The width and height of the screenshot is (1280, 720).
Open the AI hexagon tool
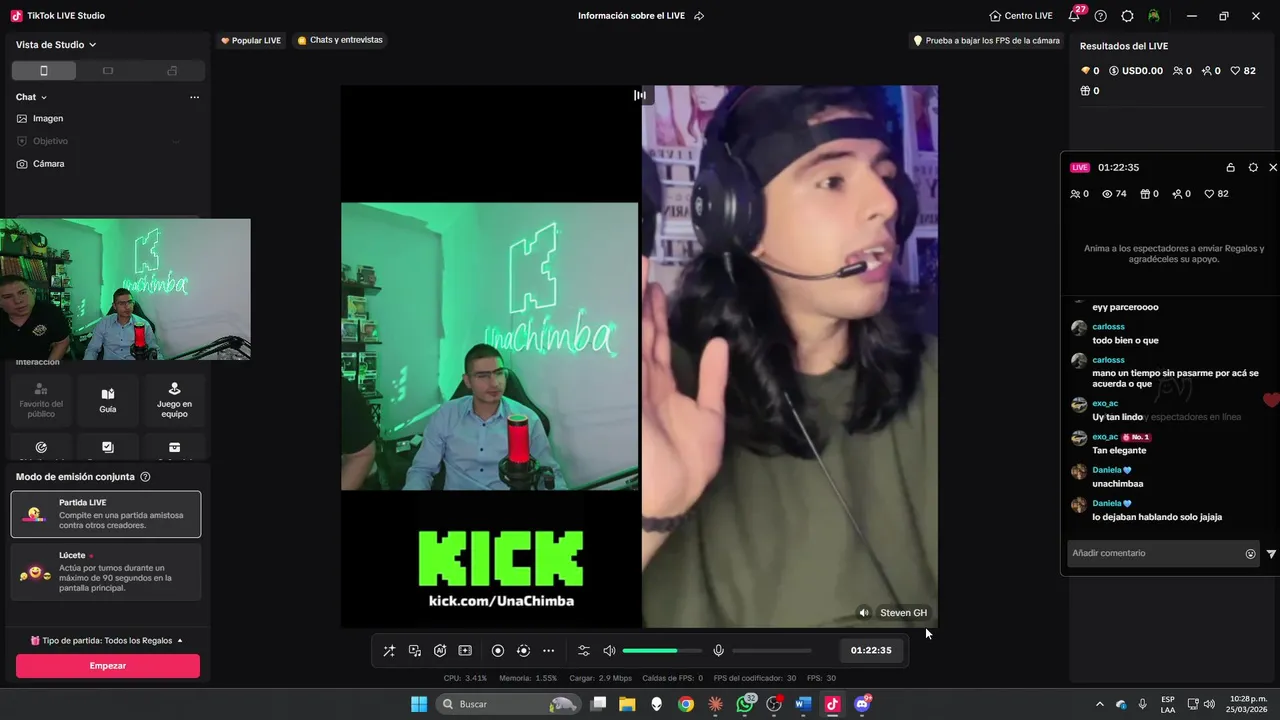point(440,651)
